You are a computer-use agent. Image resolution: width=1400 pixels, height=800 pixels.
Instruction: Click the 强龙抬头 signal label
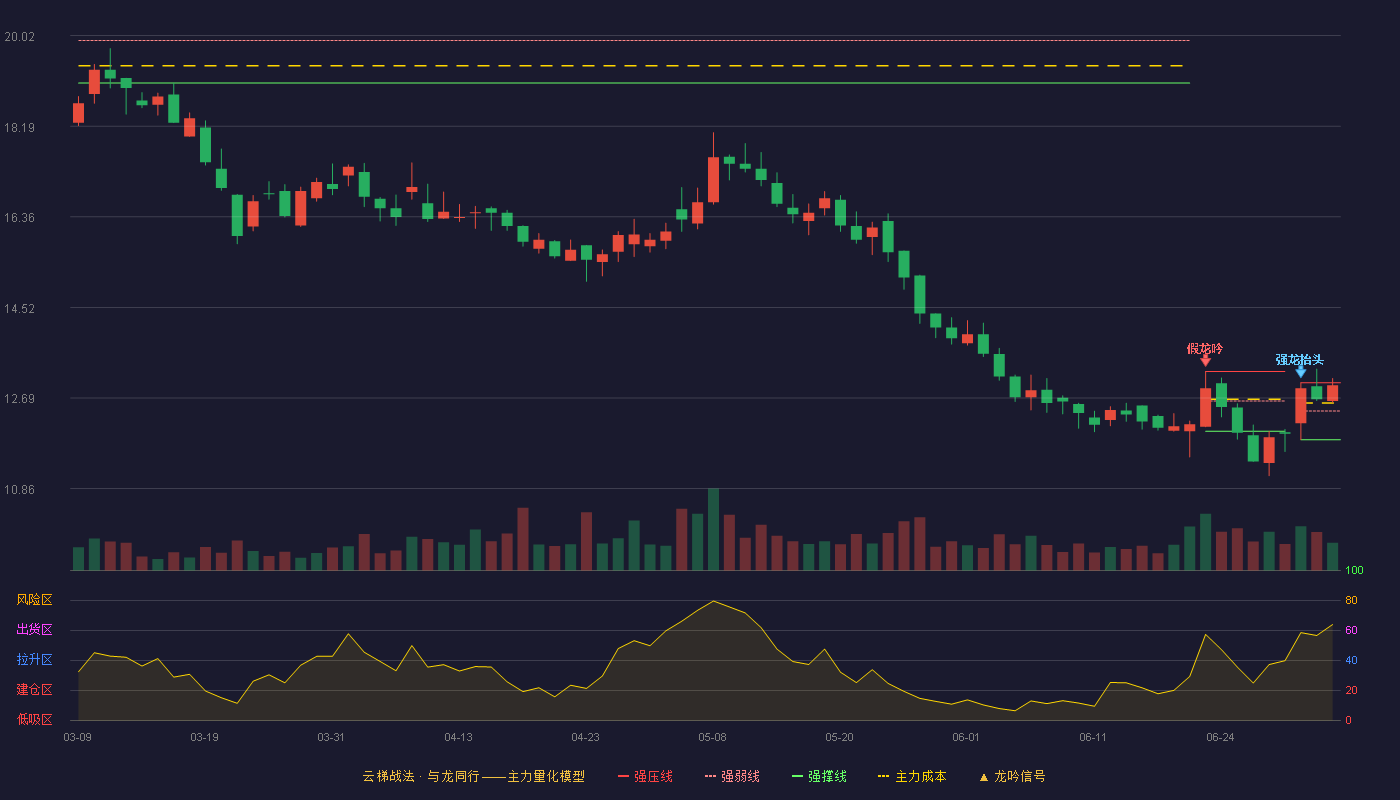(1299, 360)
